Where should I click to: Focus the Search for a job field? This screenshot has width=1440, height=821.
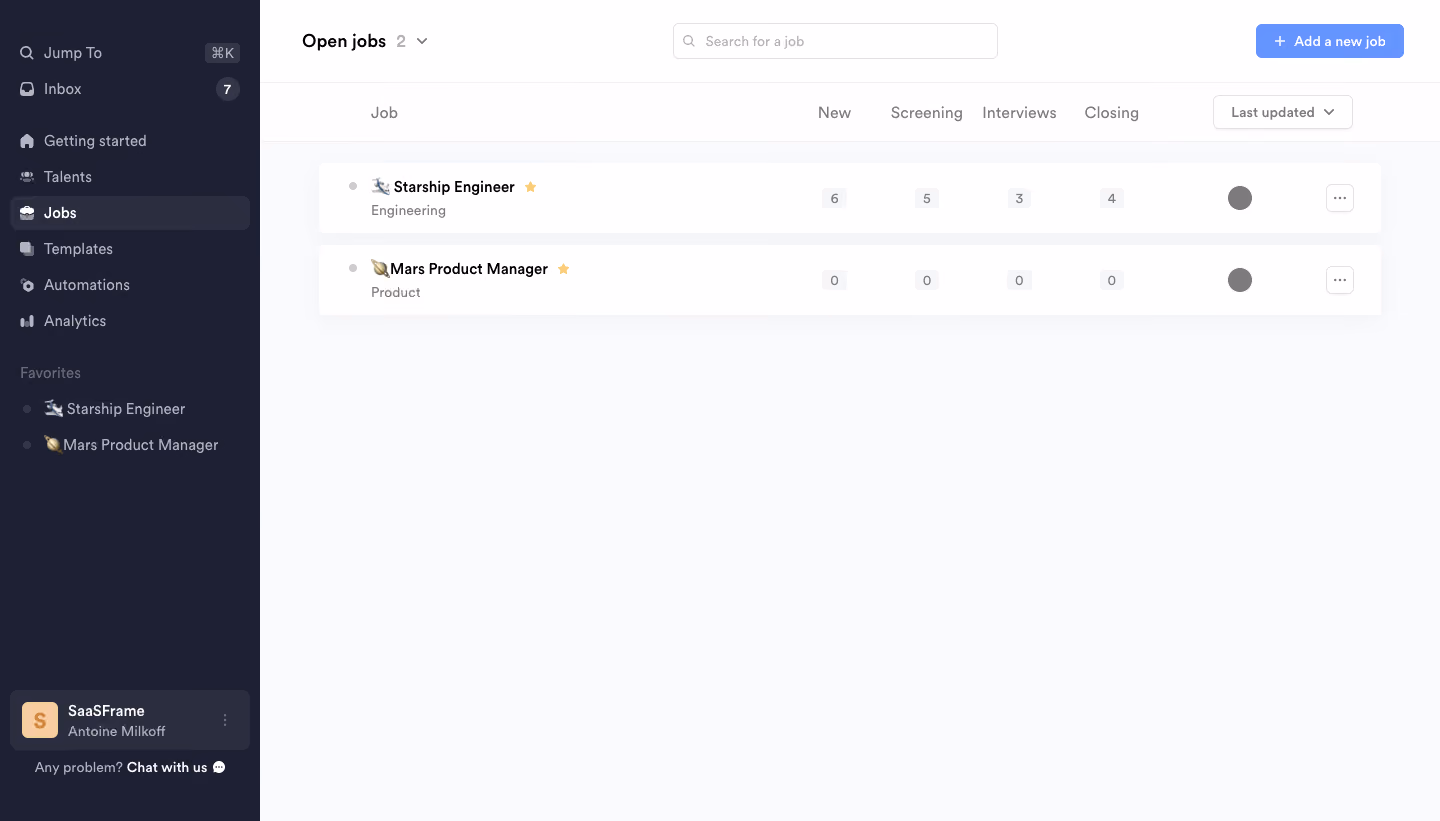(x=835, y=41)
